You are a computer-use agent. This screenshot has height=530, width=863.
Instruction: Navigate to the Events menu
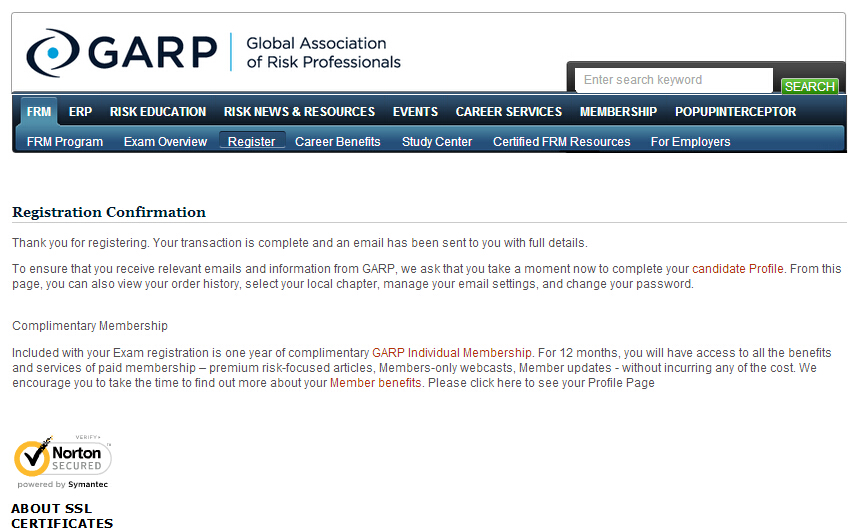click(x=415, y=112)
